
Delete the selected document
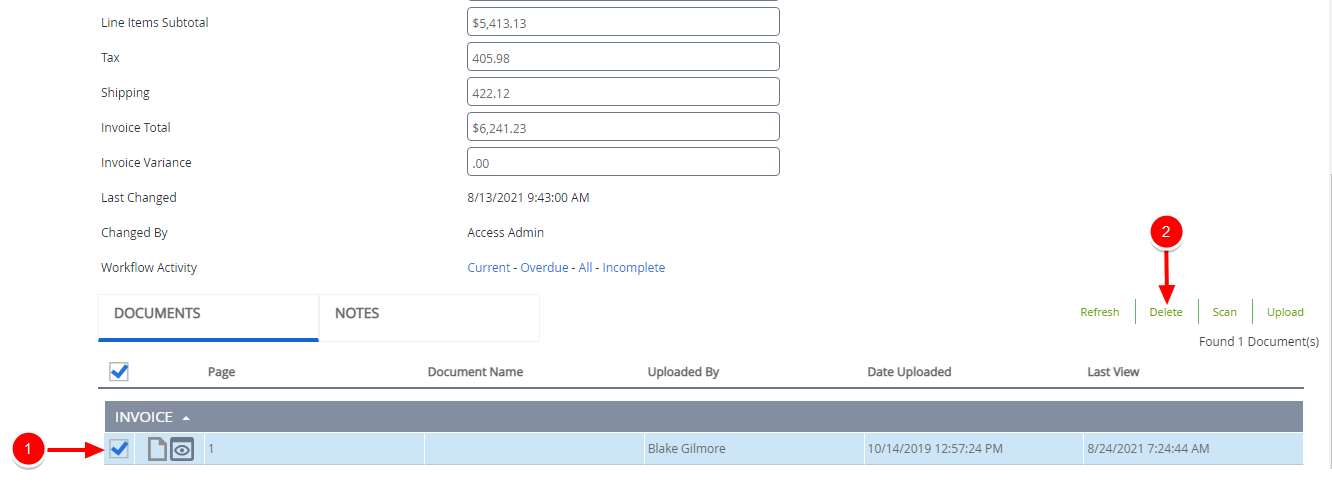click(1165, 312)
